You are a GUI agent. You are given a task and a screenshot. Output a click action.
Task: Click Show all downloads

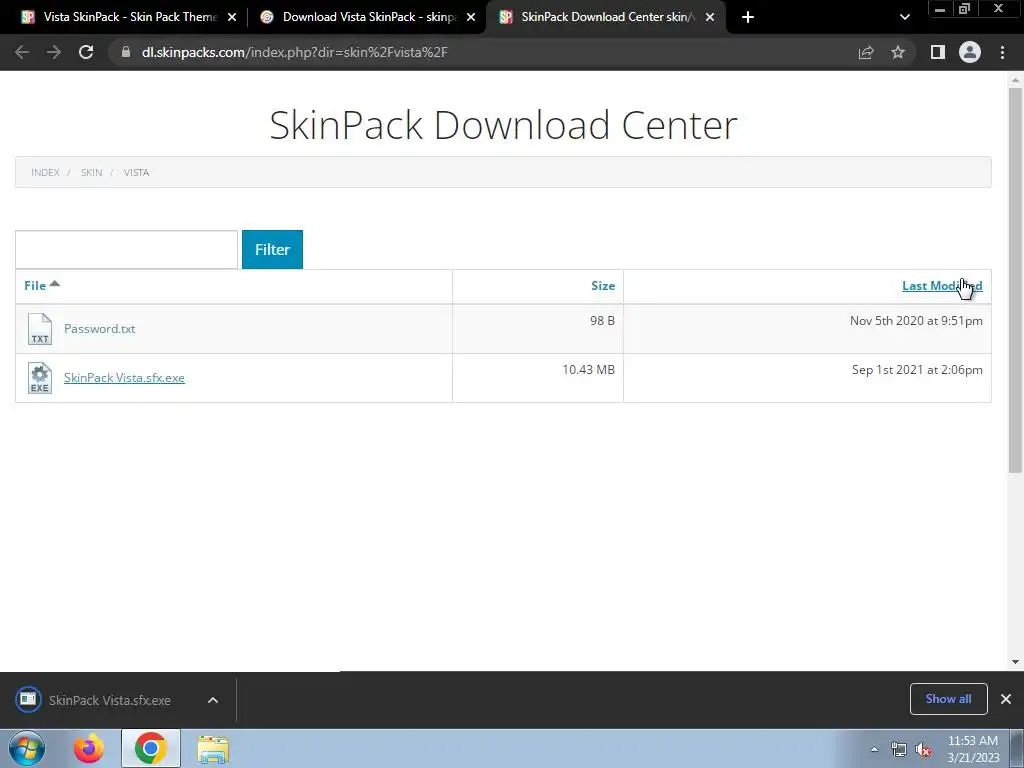point(948,699)
